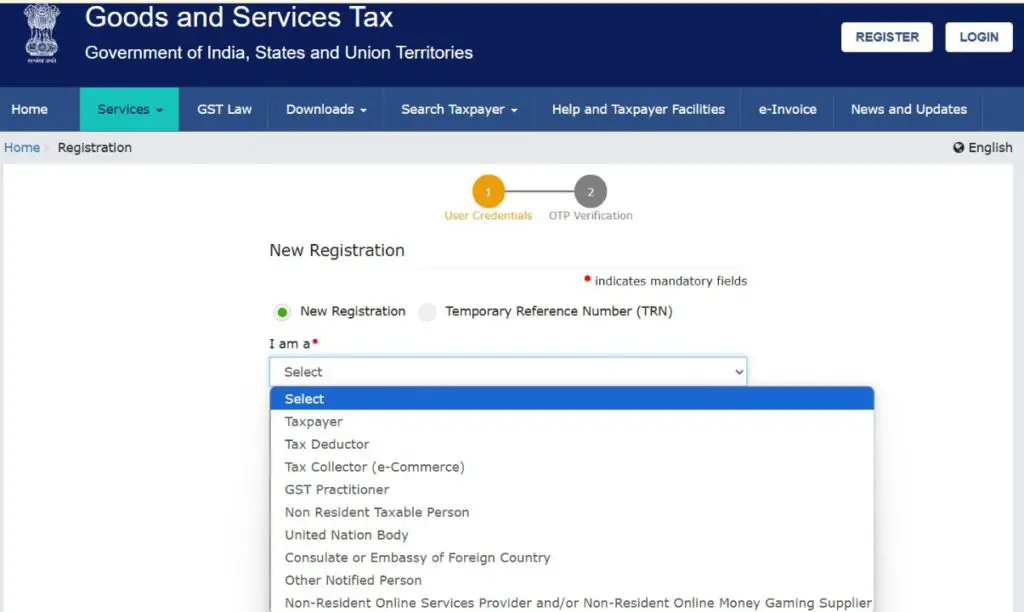Choose Tax Deductor option

(572, 444)
